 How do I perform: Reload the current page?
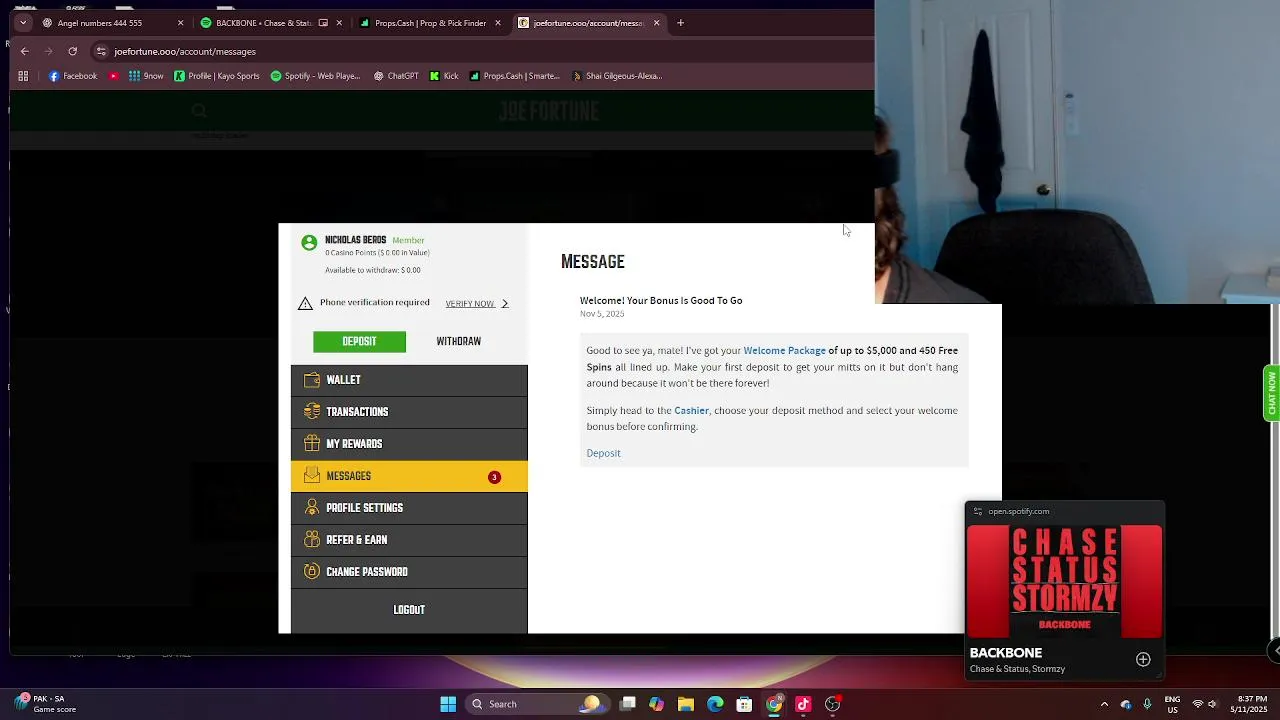click(x=72, y=51)
